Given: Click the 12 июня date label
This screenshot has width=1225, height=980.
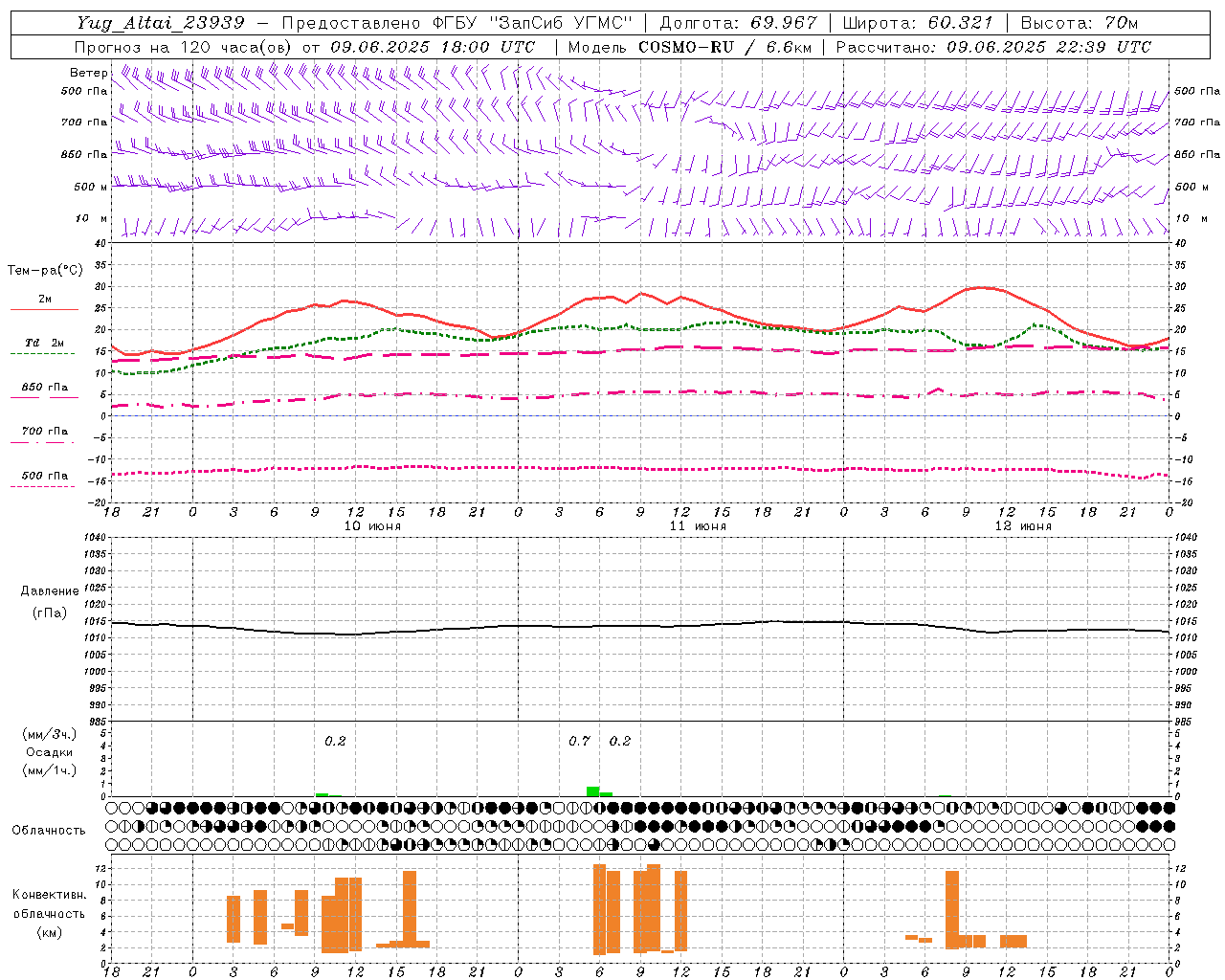Looking at the screenshot, I should click(1023, 526).
